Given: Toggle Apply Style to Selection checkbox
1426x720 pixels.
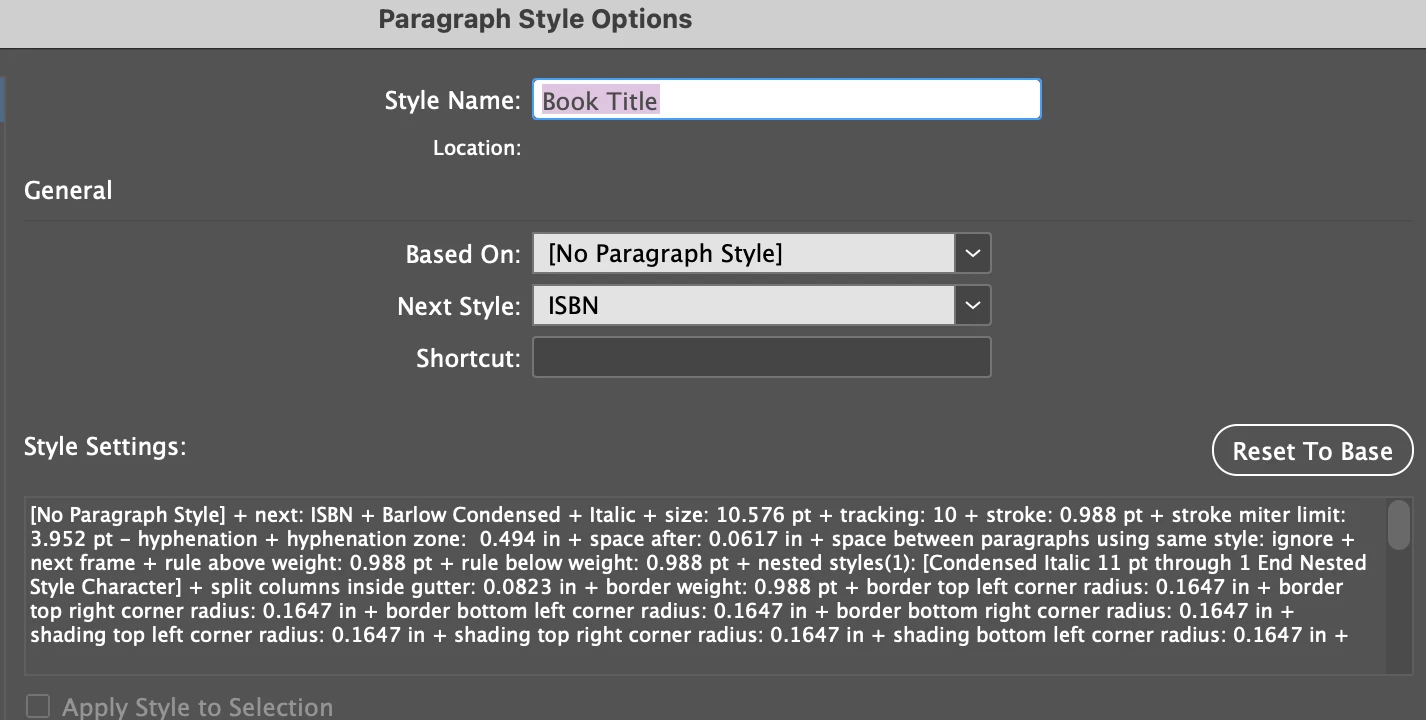Looking at the screenshot, I should [38, 707].
